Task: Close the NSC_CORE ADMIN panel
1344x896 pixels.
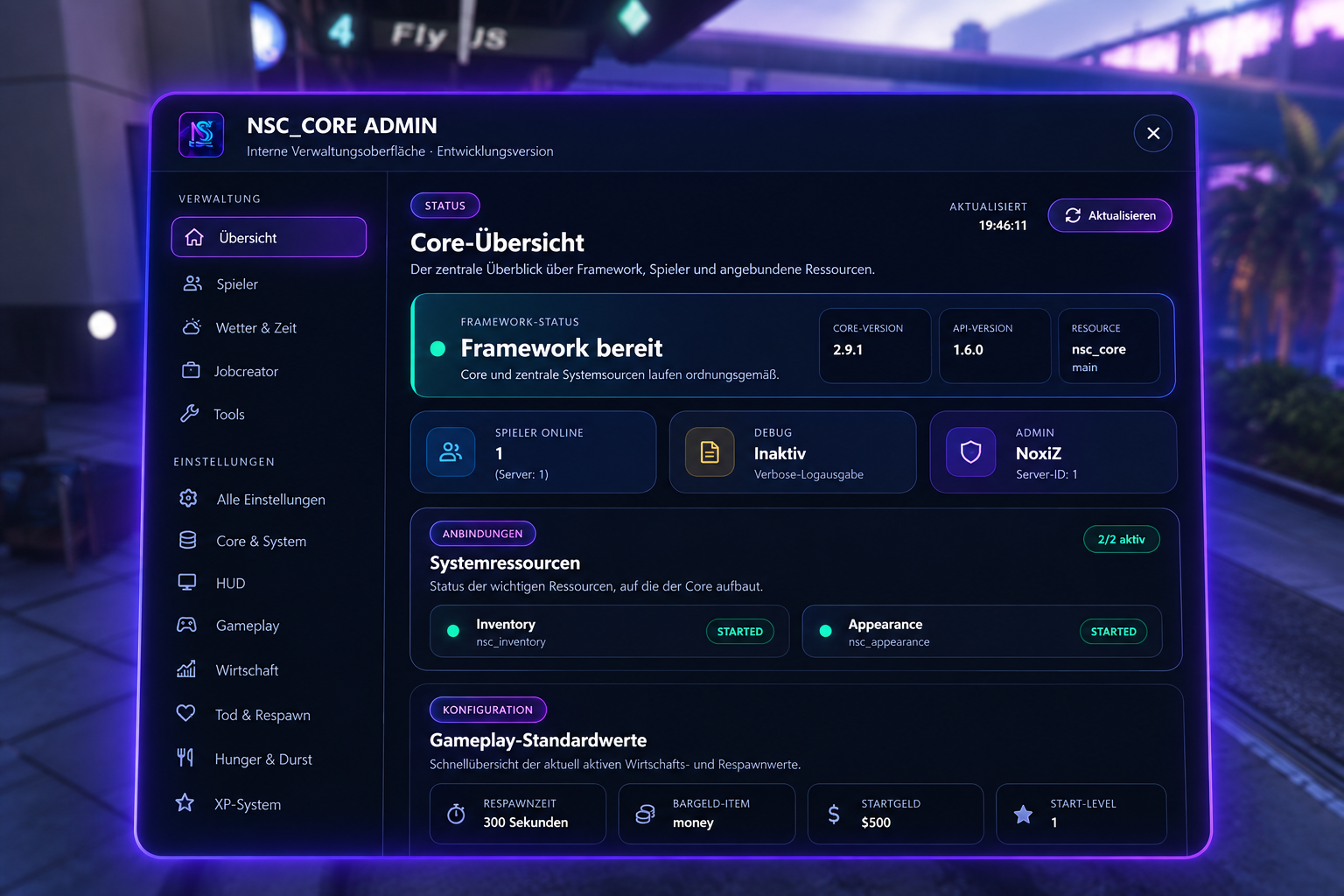Action: coord(1153,133)
